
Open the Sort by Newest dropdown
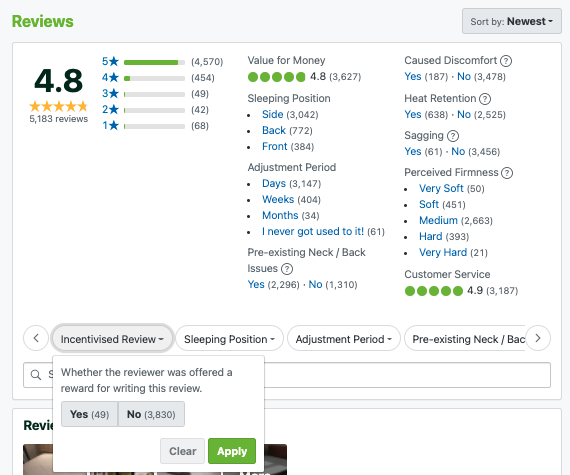[x=511, y=21]
